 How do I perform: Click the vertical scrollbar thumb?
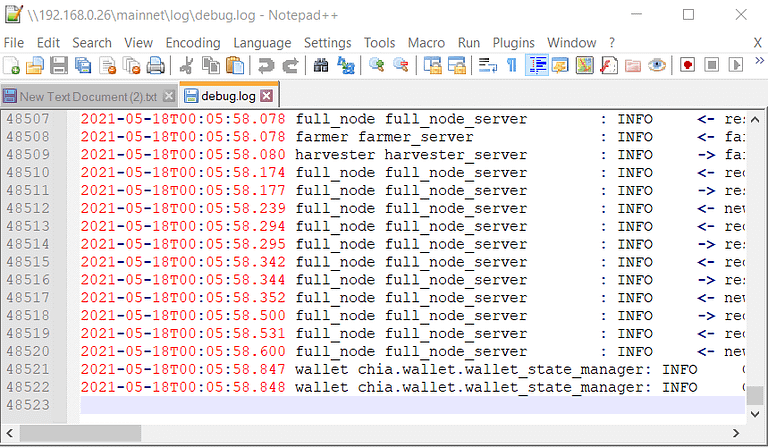click(755, 395)
